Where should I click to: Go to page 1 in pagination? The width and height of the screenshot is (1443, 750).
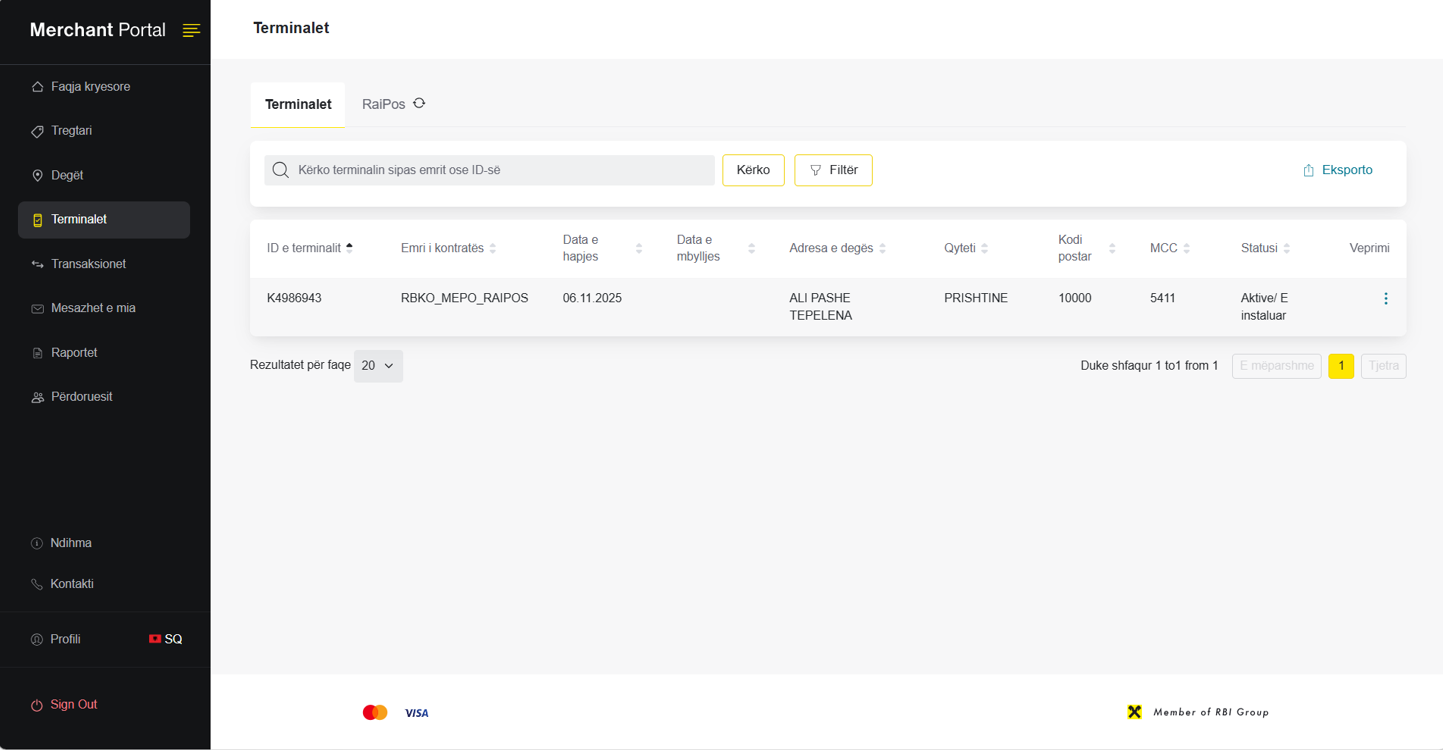(x=1341, y=366)
